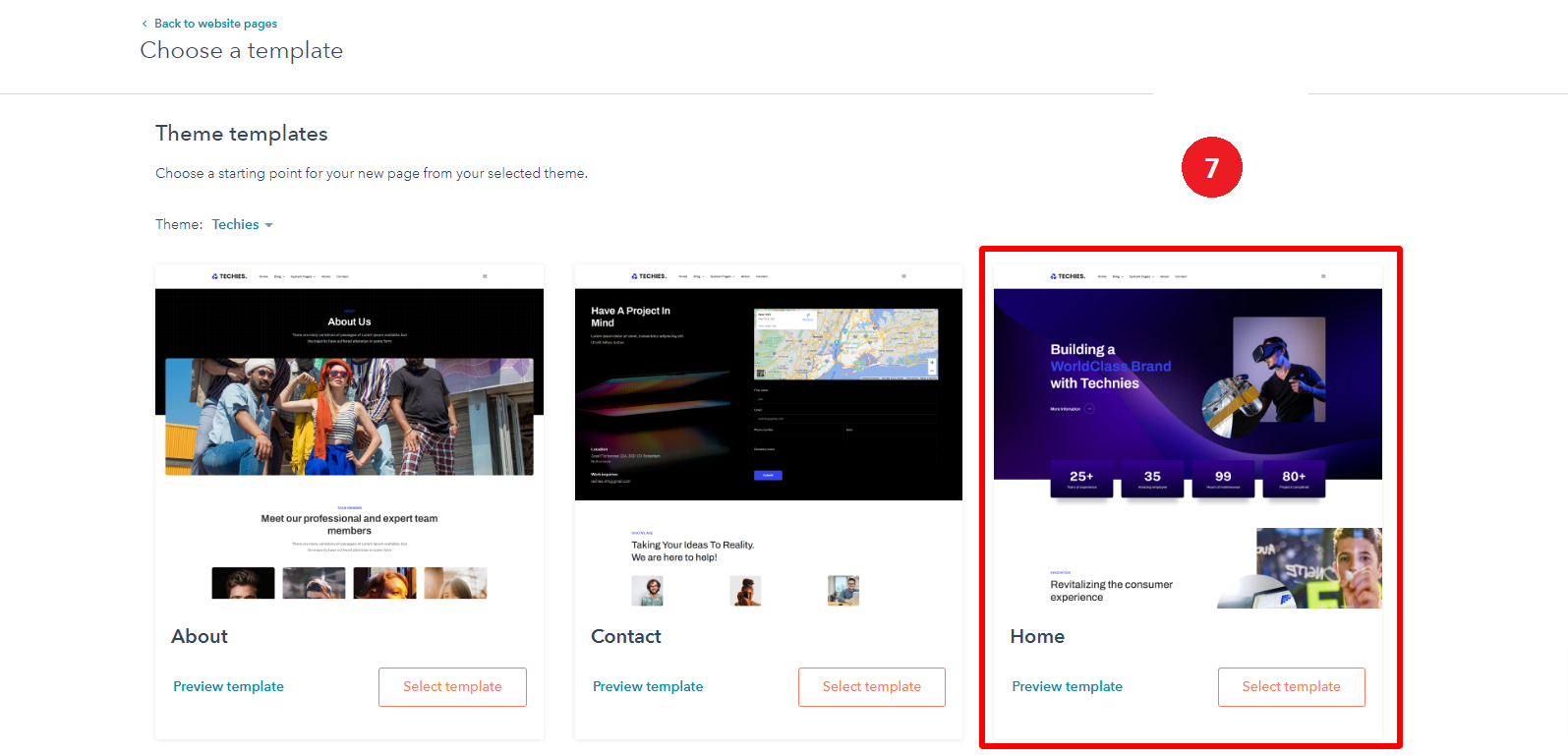Select the About template

pos(452,686)
